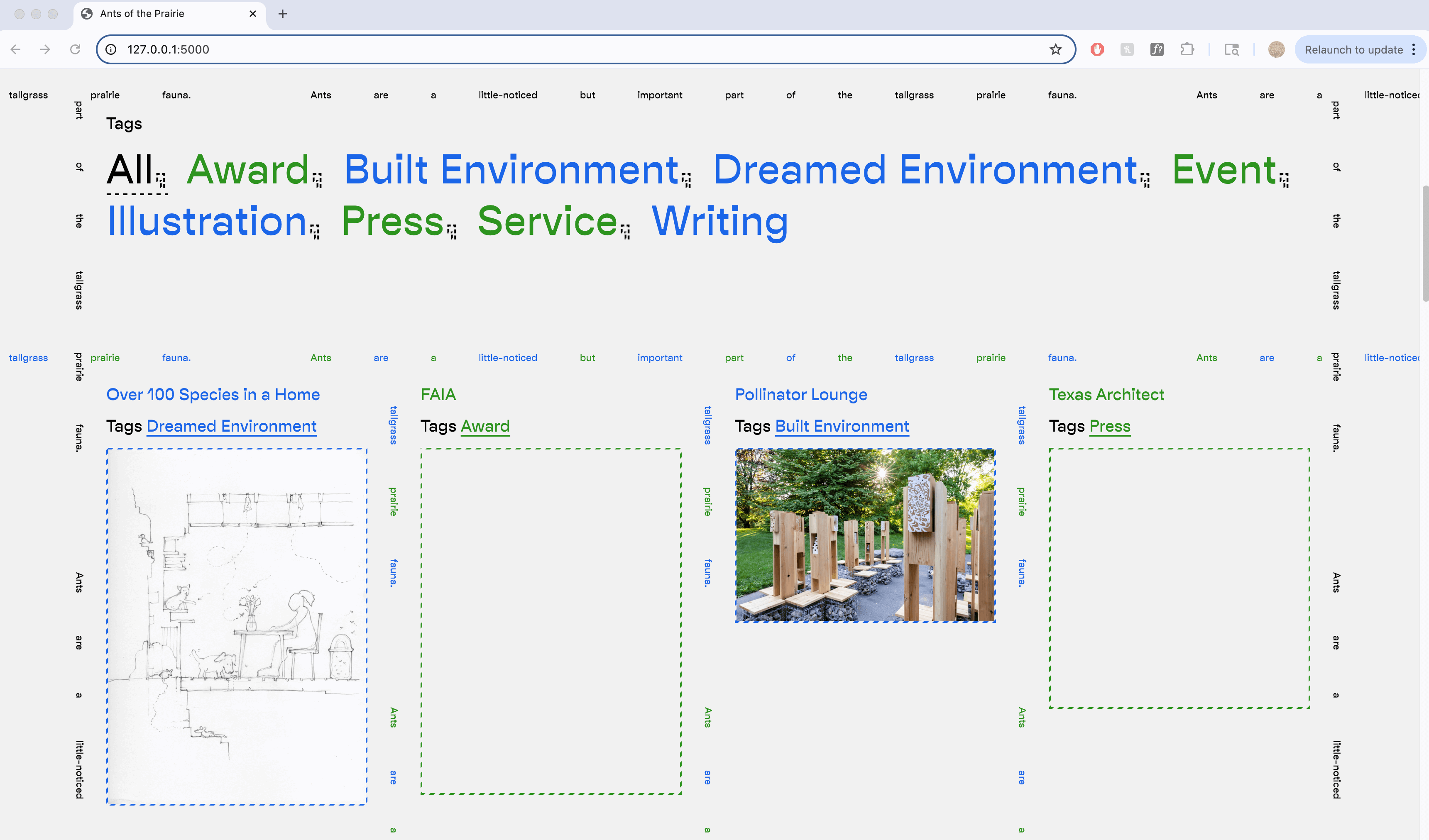The height and width of the screenshot is (840, 1429).
Task: Open the font identifier extension icon
Action: point(1157,49)
